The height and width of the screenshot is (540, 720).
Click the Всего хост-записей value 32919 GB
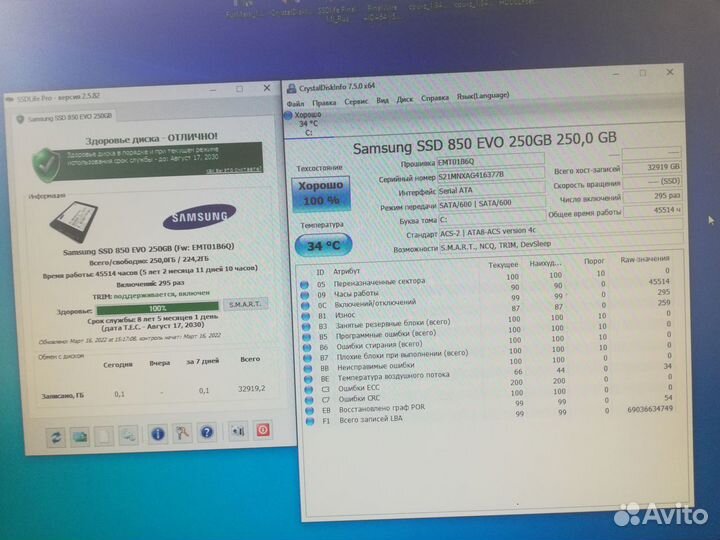(652, 167)
